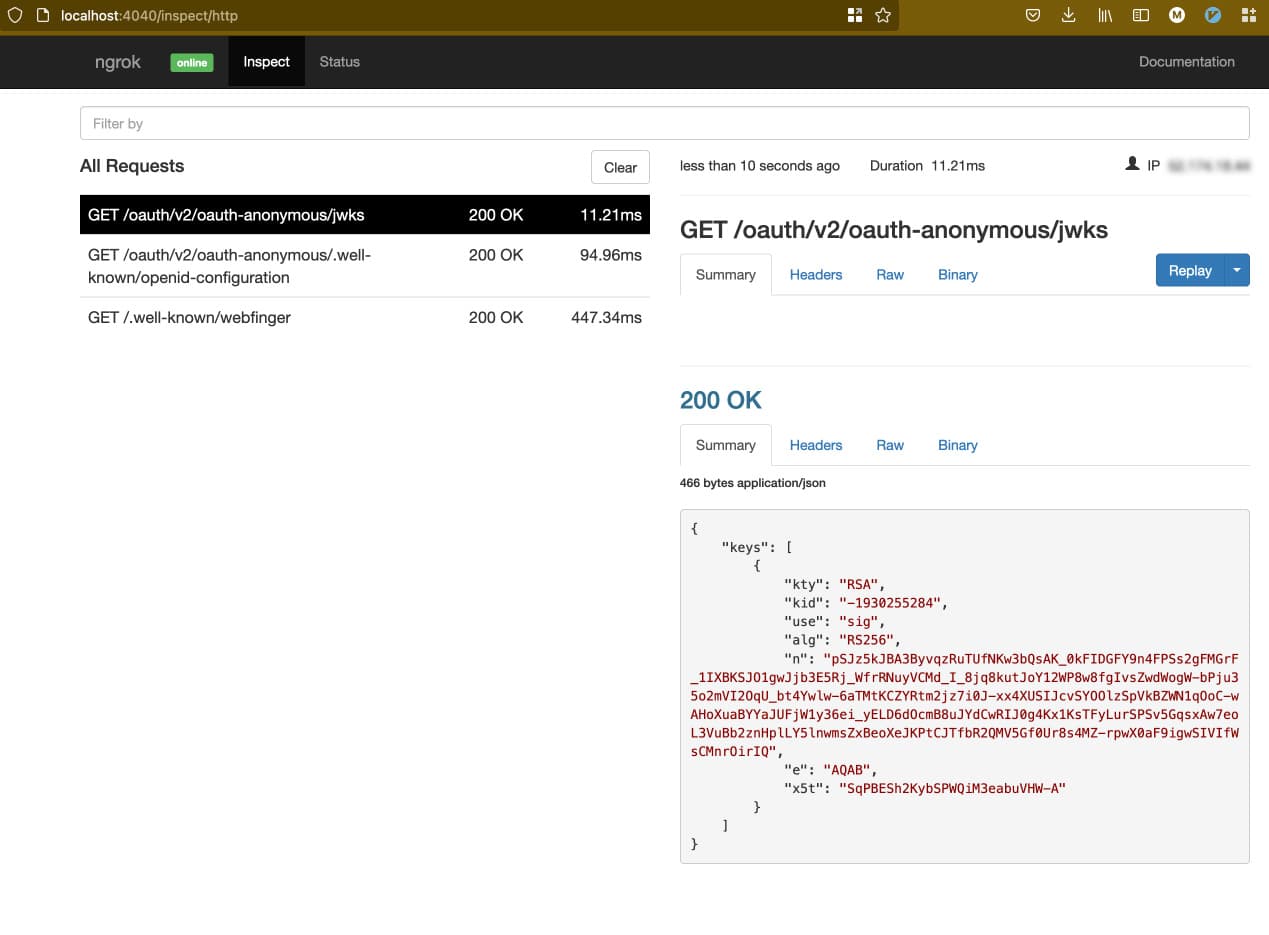
Task: Toggle the reader sidebar icon
Action: point(1140,15)
